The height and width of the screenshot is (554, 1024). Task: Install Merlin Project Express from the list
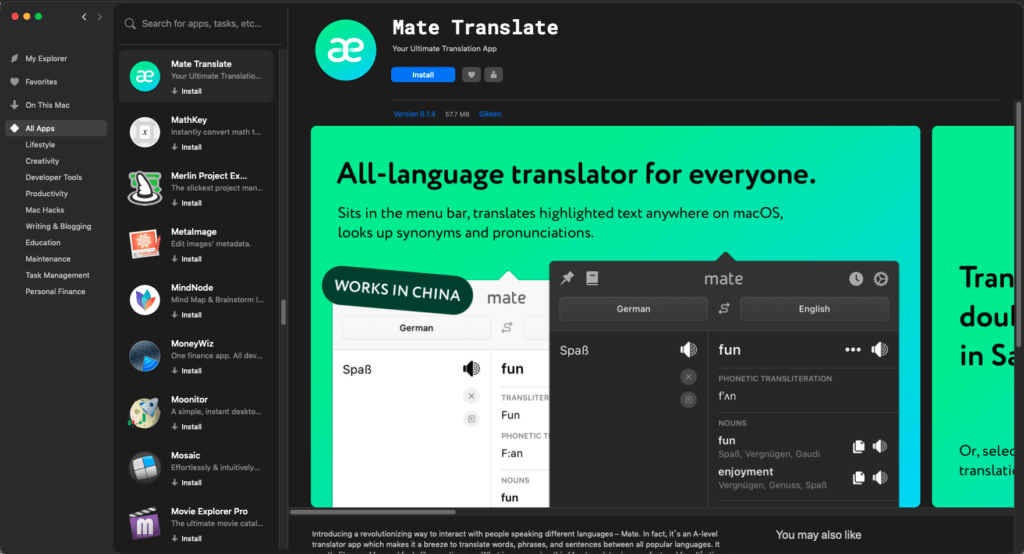coord(187,203)
